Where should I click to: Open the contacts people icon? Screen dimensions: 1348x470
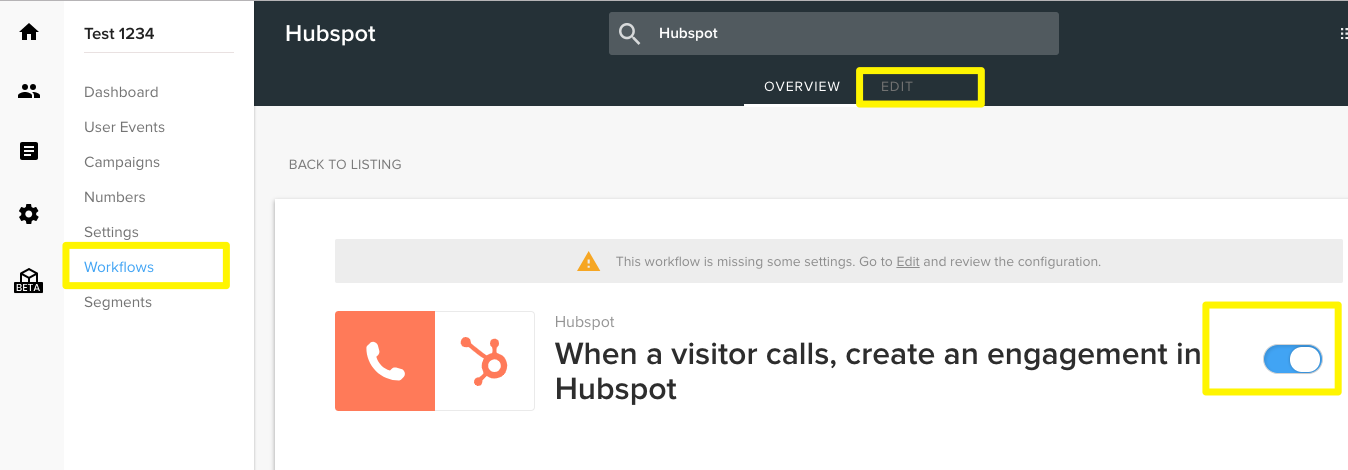pyautogui.click(x=29, y=92)
